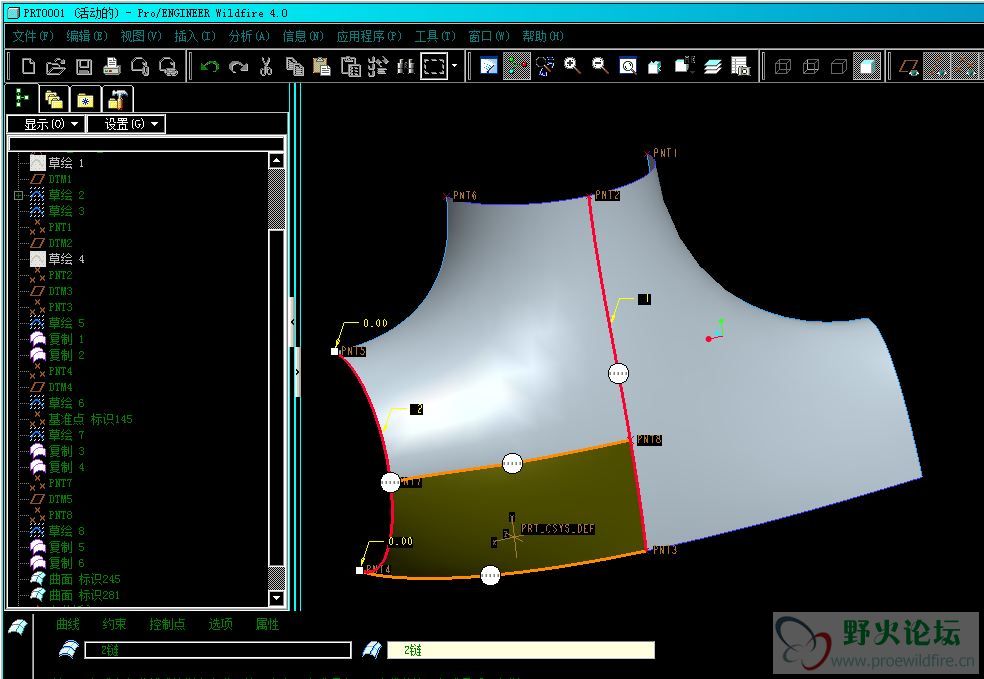Open the 曲线 dashboard panel
This screenshot has width=984, height=679.
coord(68,624)
